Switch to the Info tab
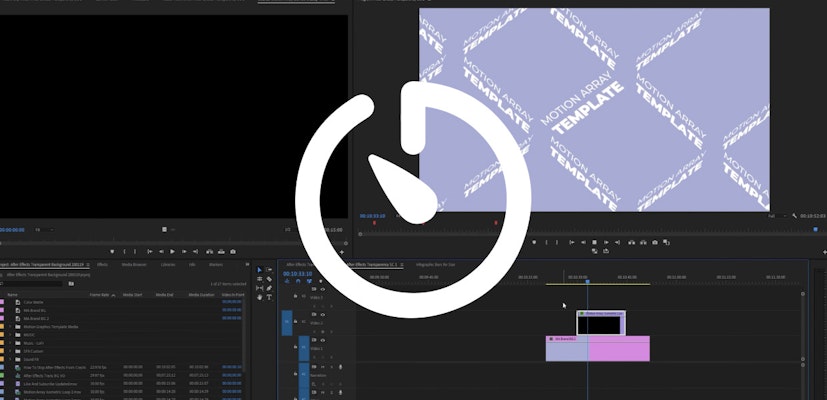The image size is (827, 400). tap(192, 264)
